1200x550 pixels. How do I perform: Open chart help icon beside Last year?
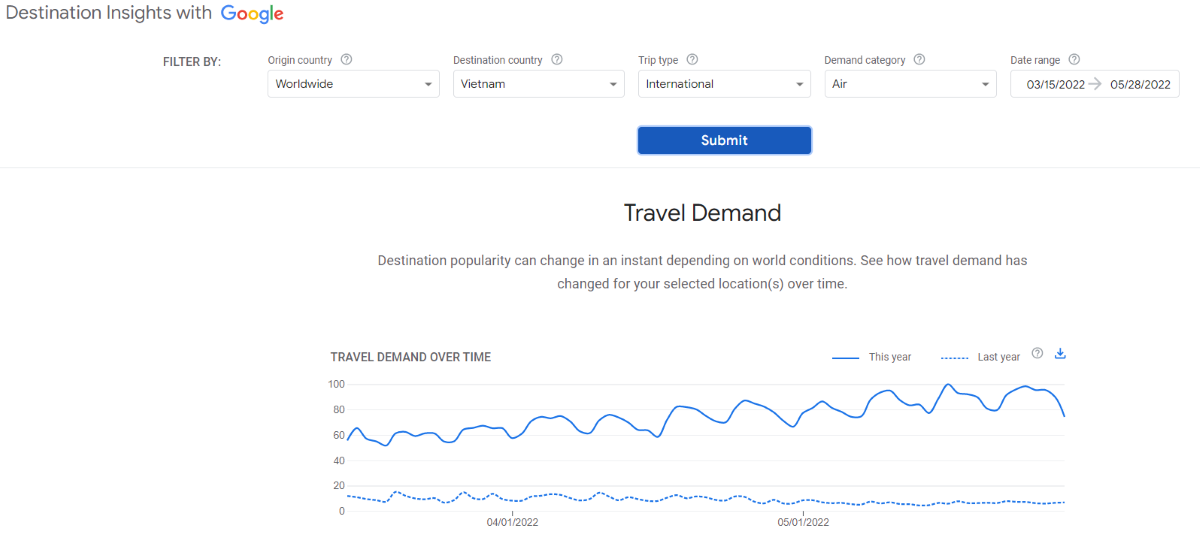(x=1037, y=354)
